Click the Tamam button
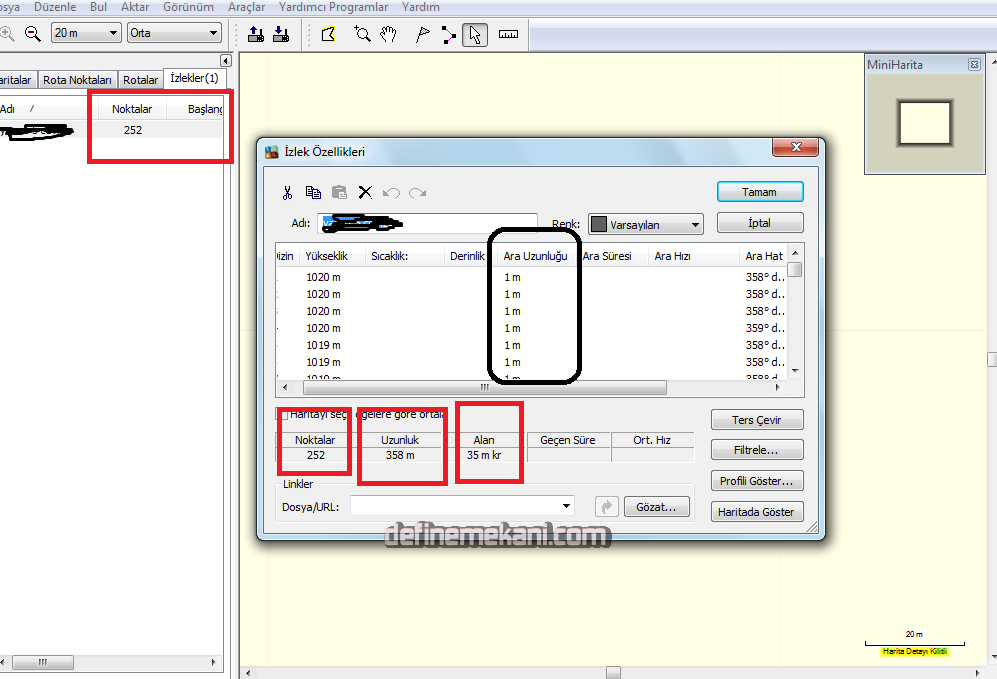 [x=759, y=192]
